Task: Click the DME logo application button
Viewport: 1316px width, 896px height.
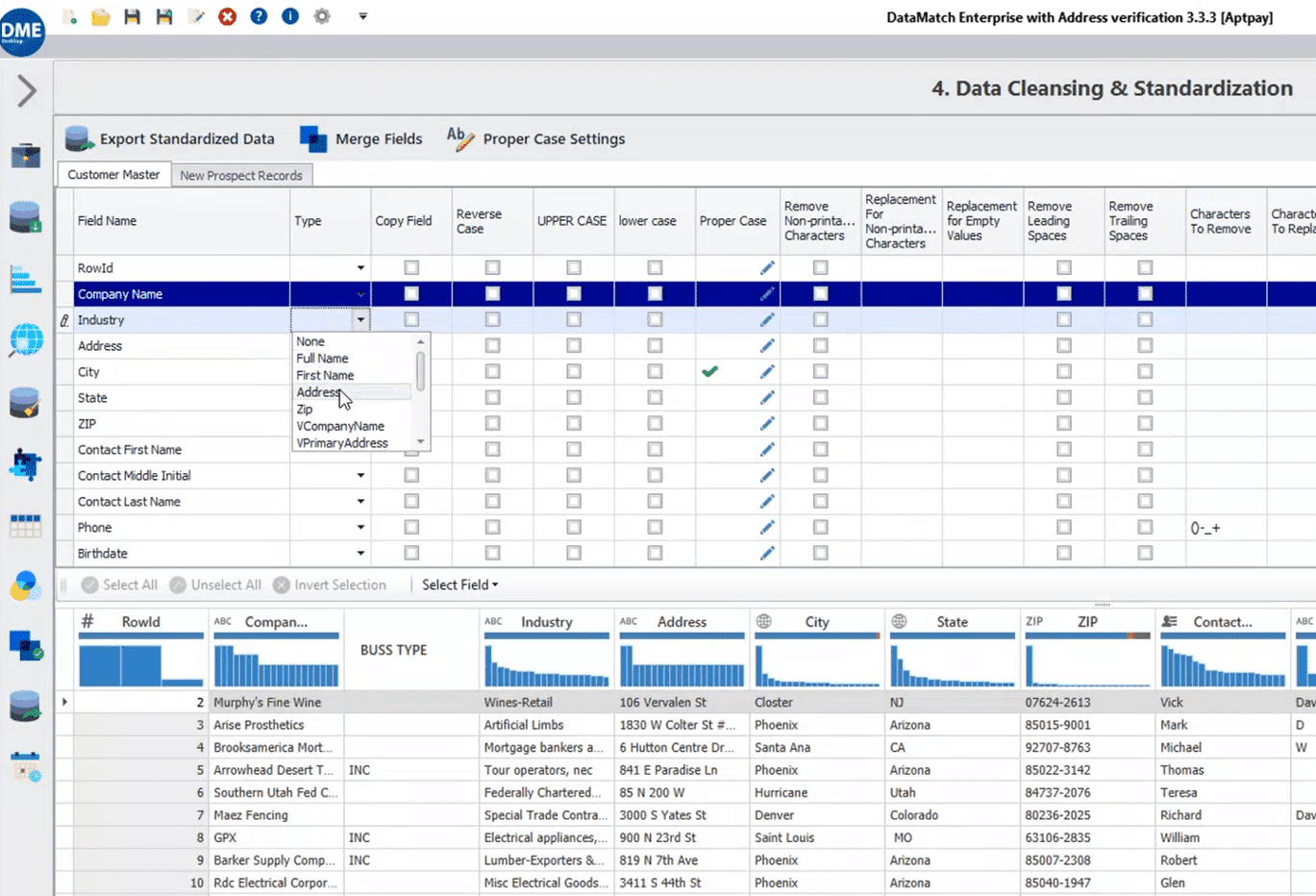Action: [22, 31]
